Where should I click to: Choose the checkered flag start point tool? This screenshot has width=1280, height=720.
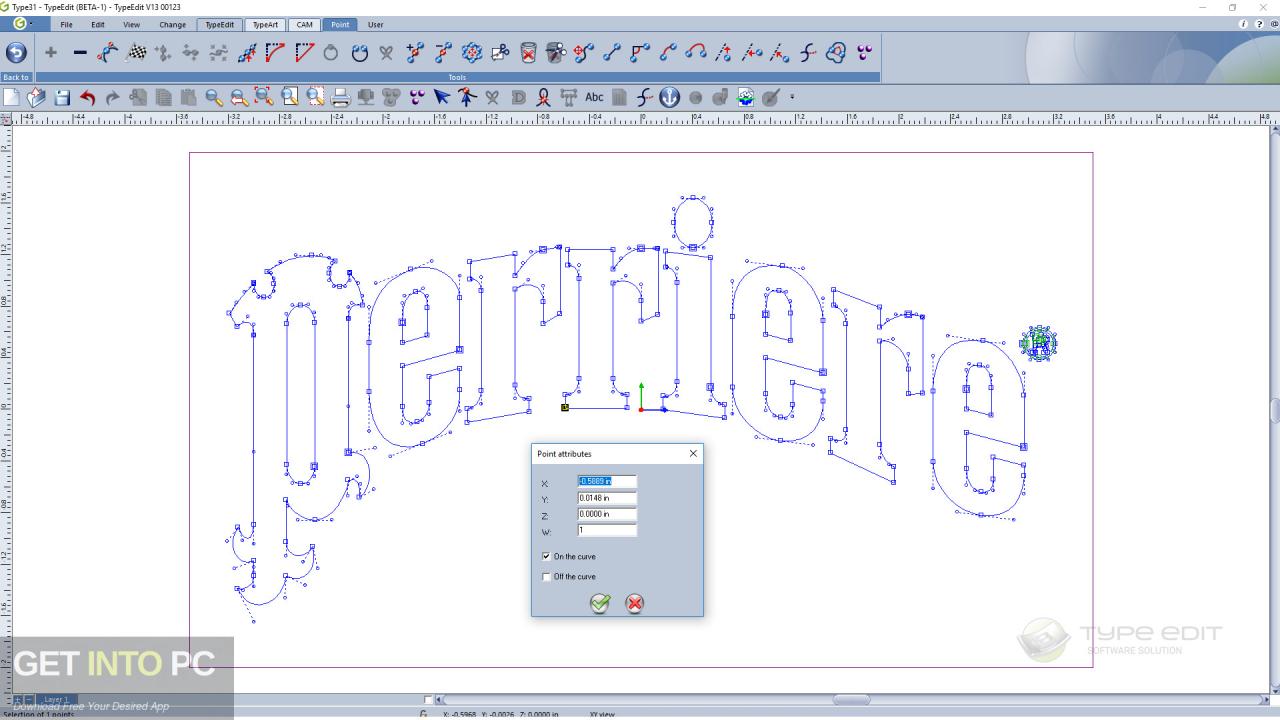click(x=136, y=53)
